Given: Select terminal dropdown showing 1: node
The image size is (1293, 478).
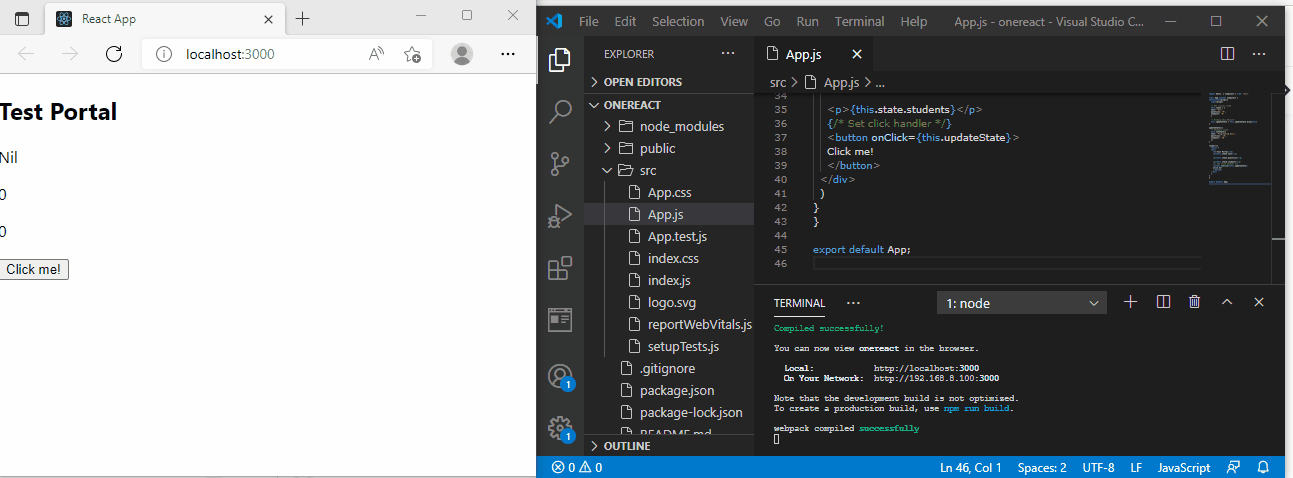Looking at the screenshot, I should click(1021, 303).
